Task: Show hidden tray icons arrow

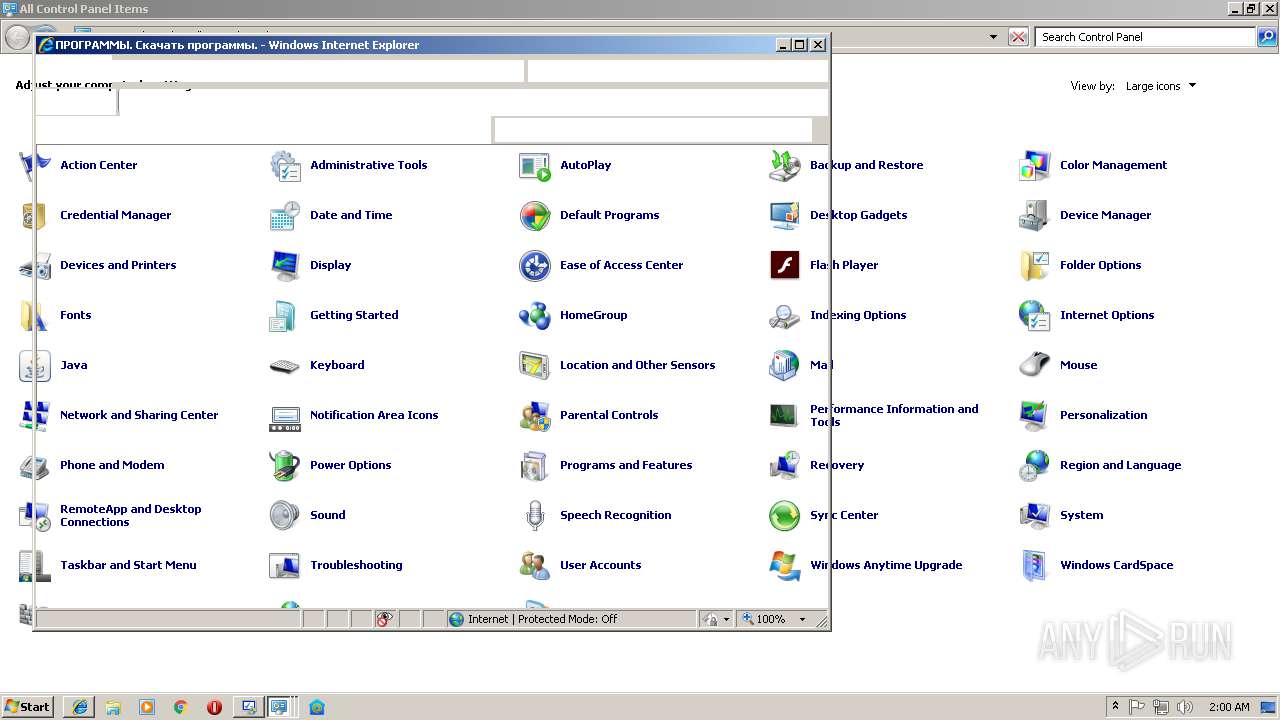Action: [1116, 707]
